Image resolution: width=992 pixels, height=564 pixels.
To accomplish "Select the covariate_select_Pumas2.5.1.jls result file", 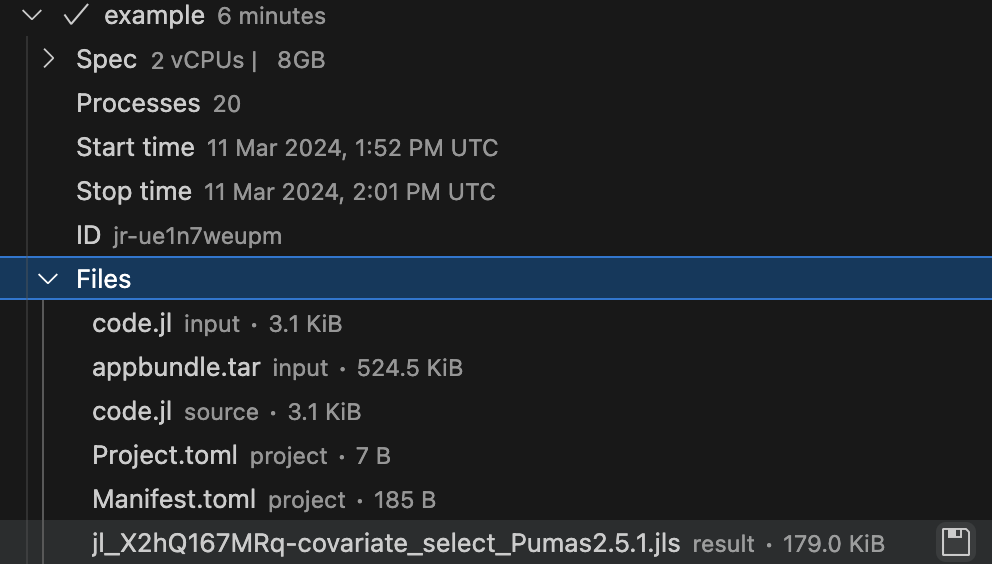I will tap(386, 543).
